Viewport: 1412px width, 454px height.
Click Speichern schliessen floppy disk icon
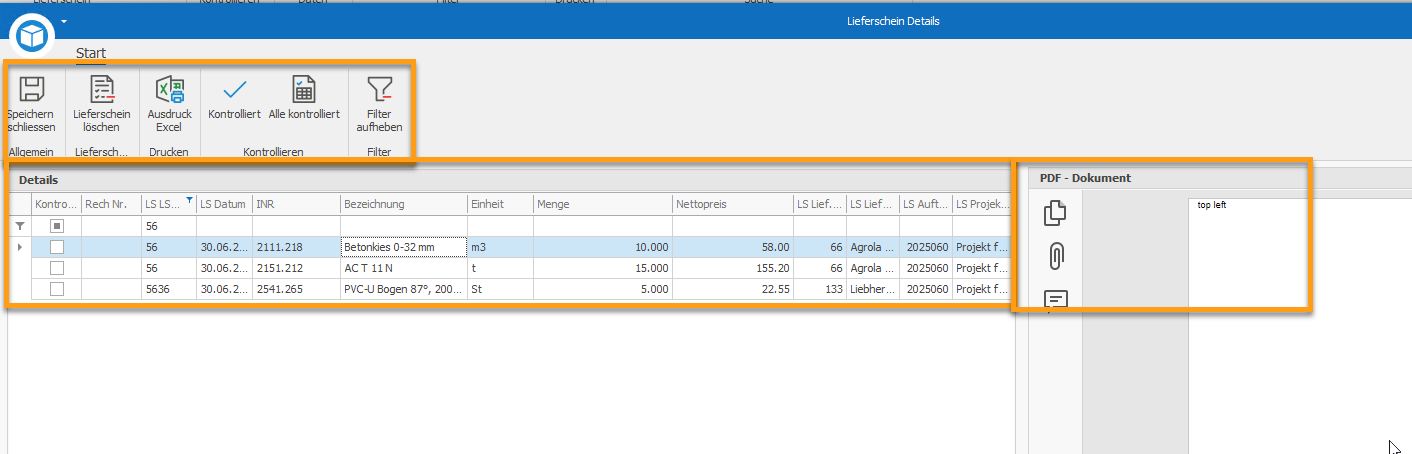point(31,89)
